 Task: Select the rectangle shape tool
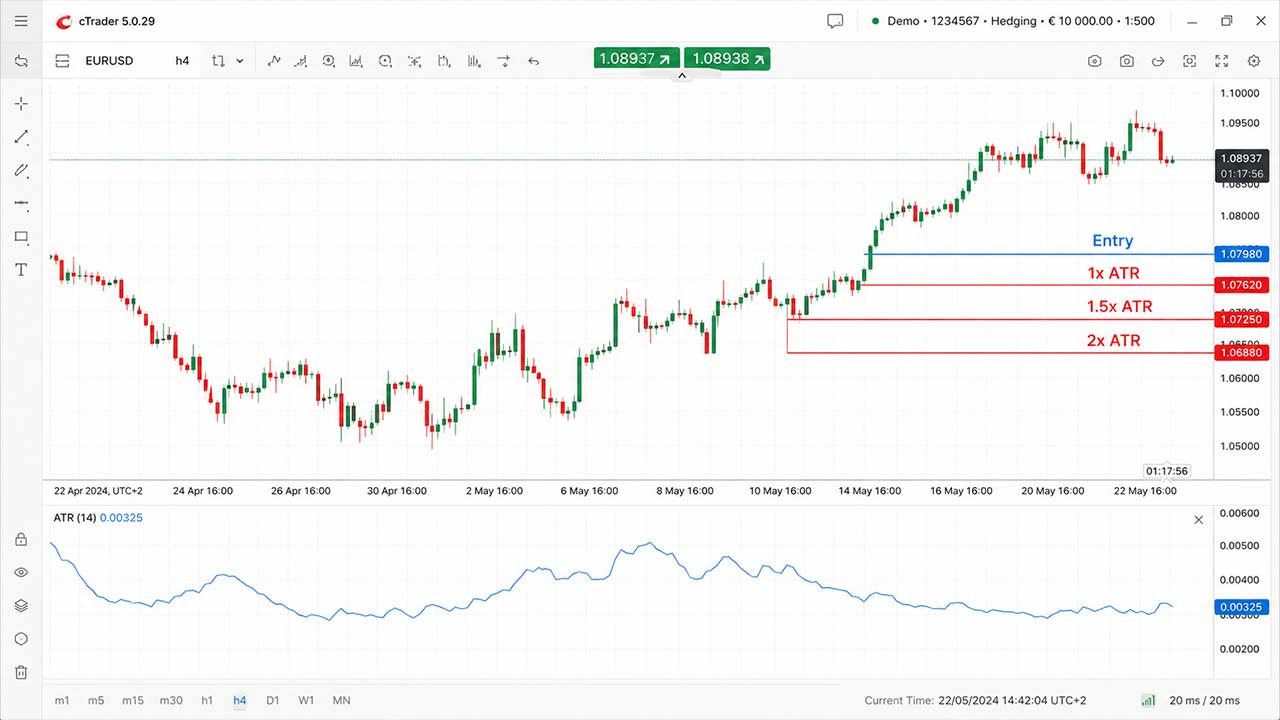[21, 237]
